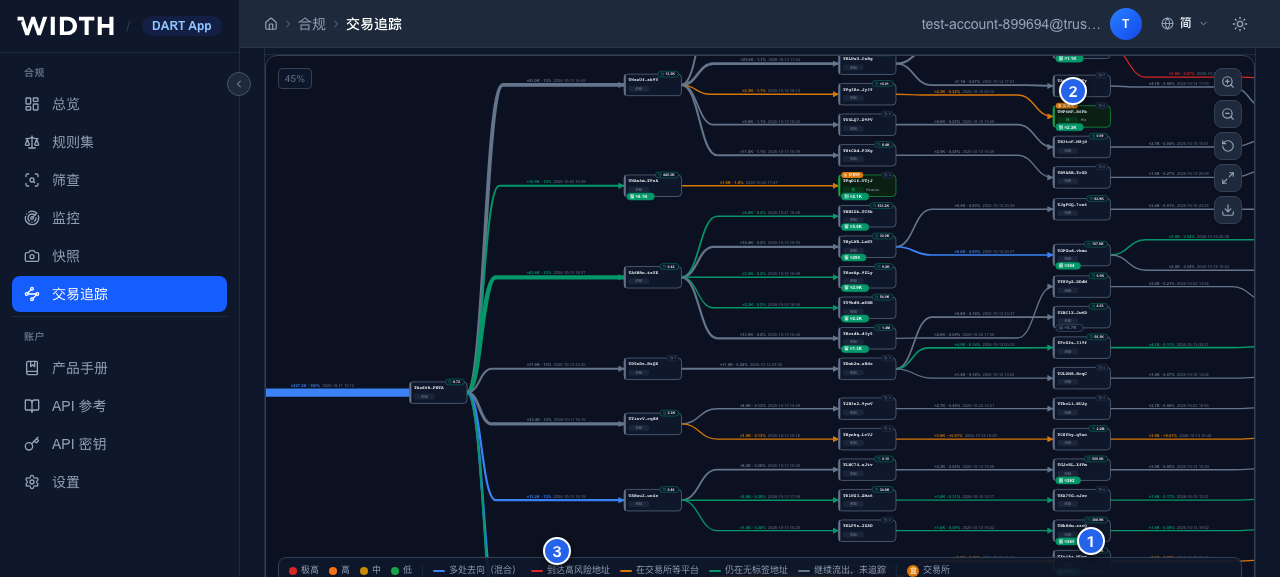Zoom out of the graph
Screen dimensions: 1280x577
(1228, 114)
